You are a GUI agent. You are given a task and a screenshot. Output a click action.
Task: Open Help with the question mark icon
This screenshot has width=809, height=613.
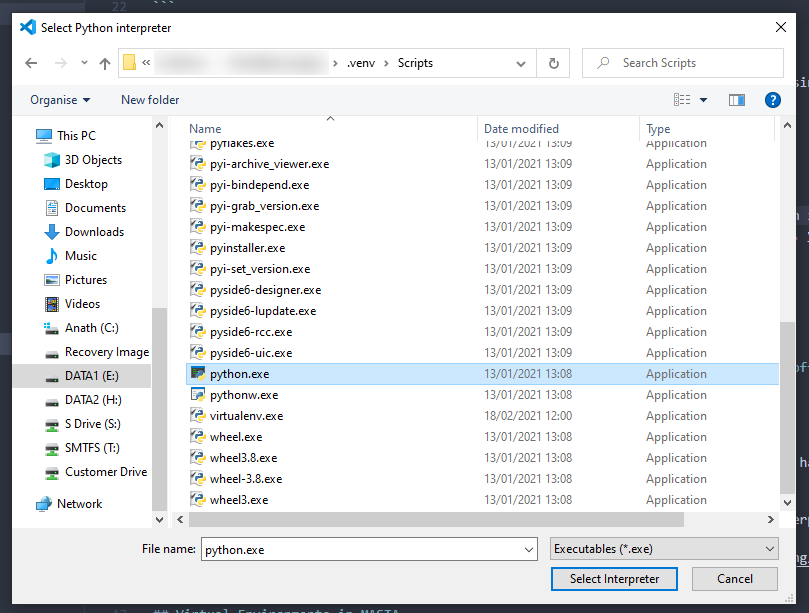[x=772, y=100]
